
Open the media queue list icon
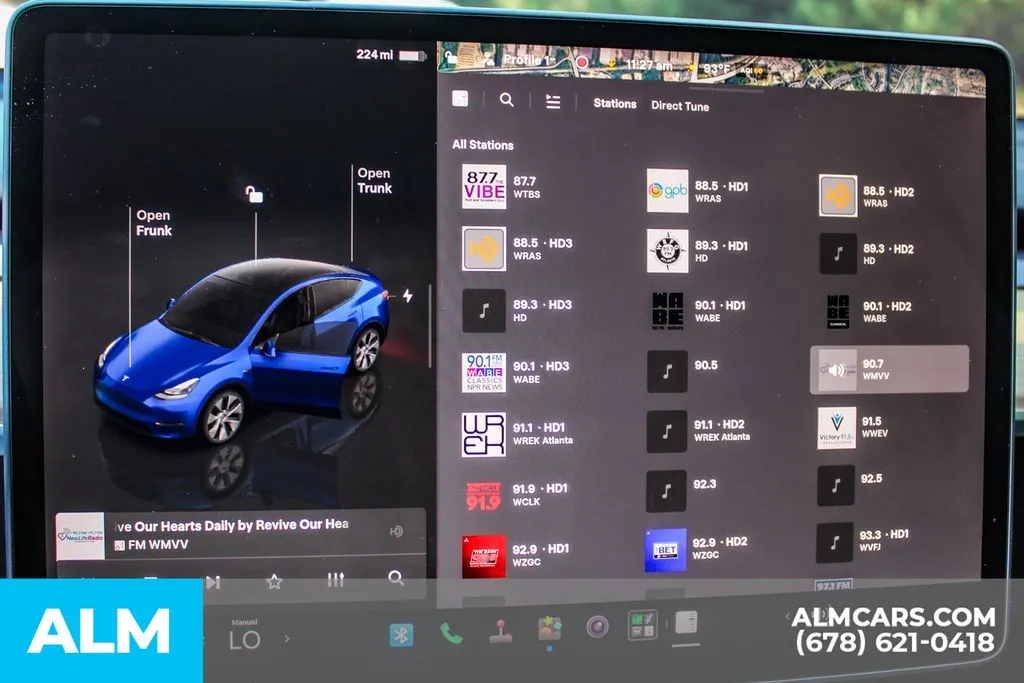(x=552, y=102)
